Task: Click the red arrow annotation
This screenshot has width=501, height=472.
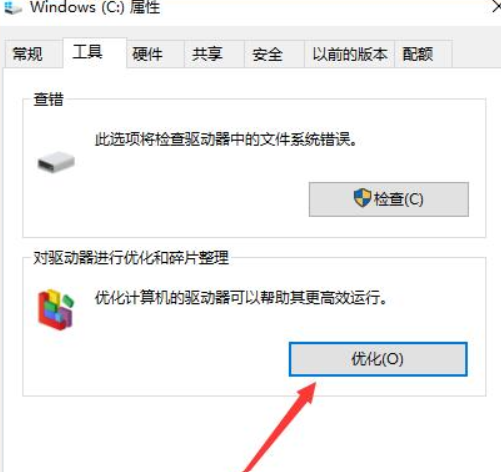Action: point(281,427)
